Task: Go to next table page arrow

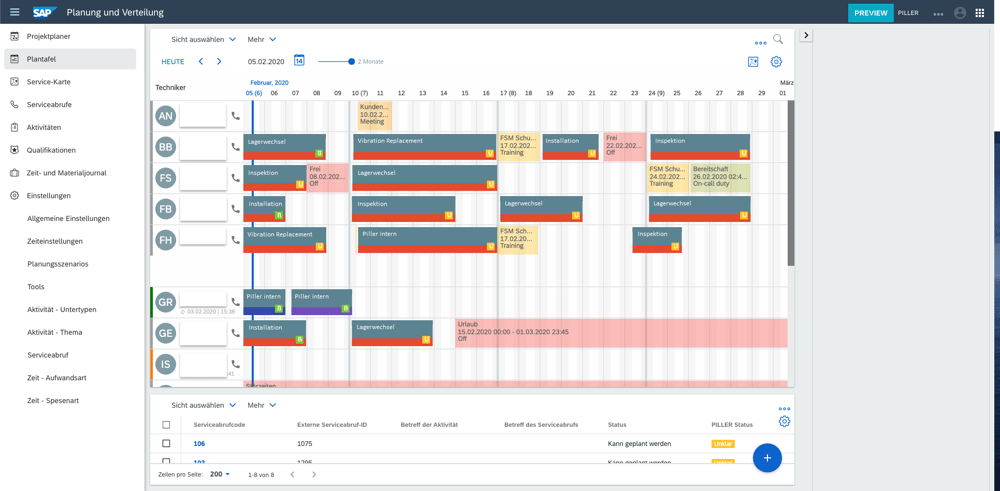Action: [x=314, y=474]
